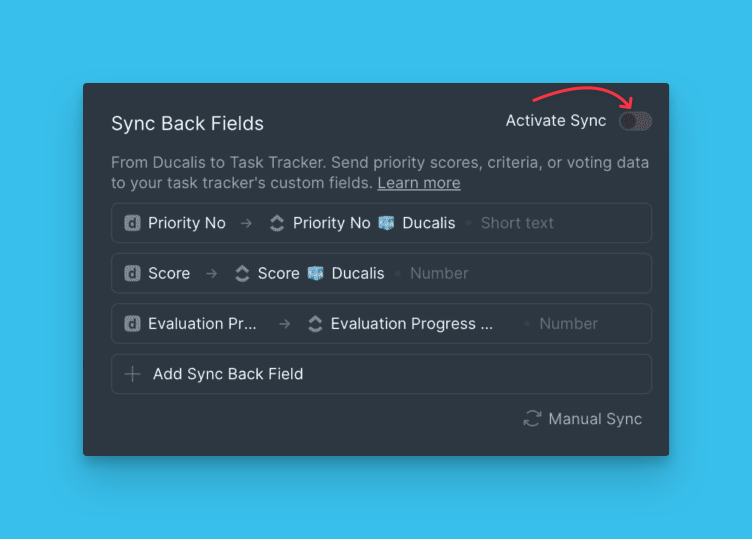Click the Ducalis icon in the Score row
This screenshot has width=752, height=539.
tap(132, 273)
